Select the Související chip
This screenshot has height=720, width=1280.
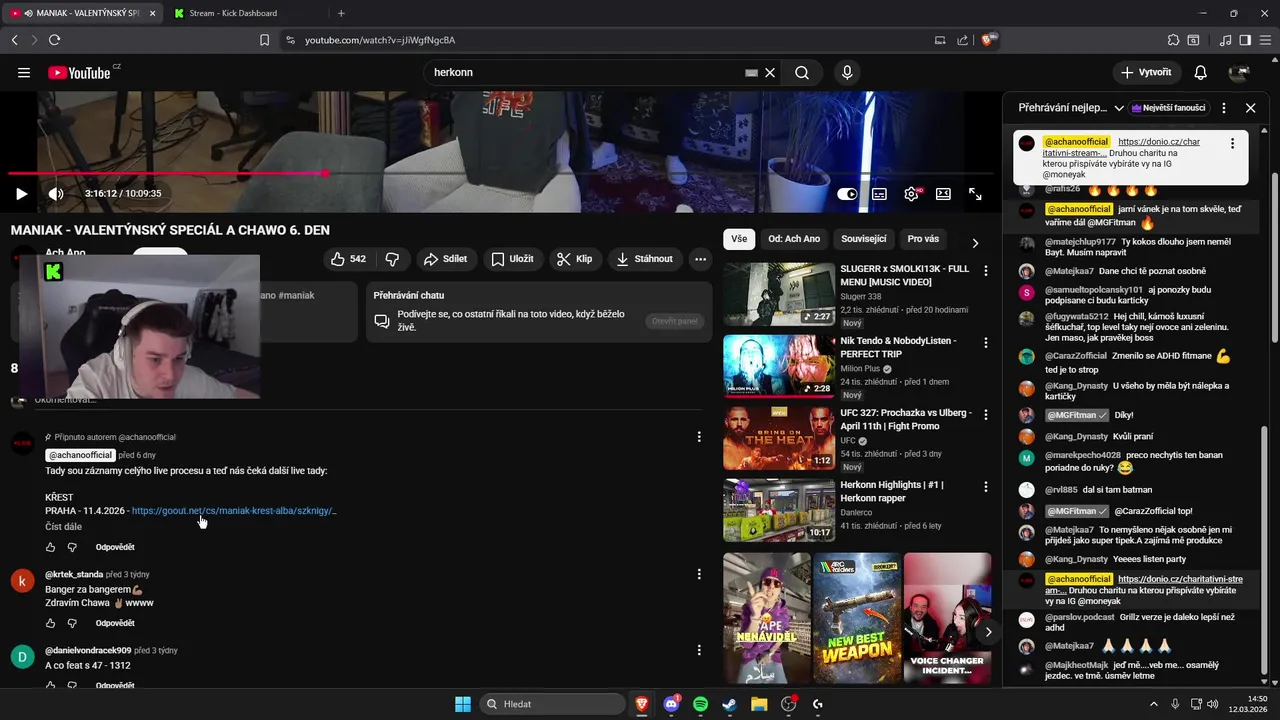click(x=863, y=239)
